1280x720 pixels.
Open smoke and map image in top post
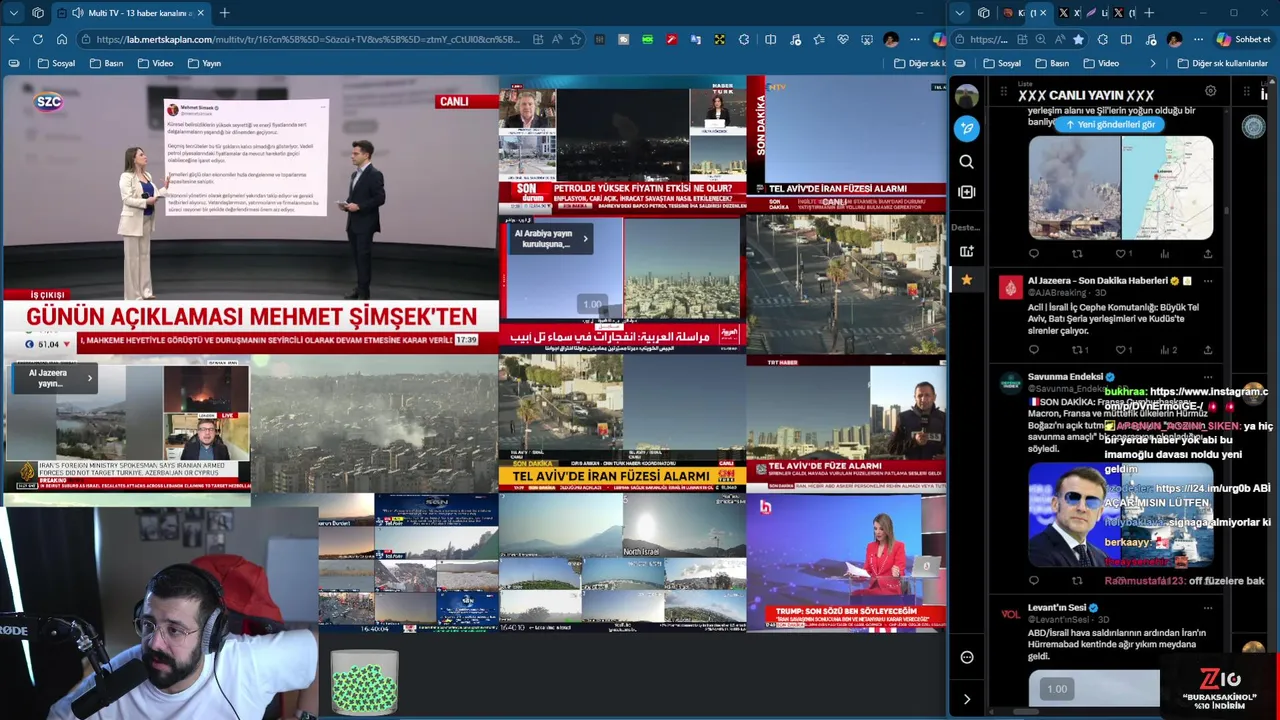coord(1121,187)
